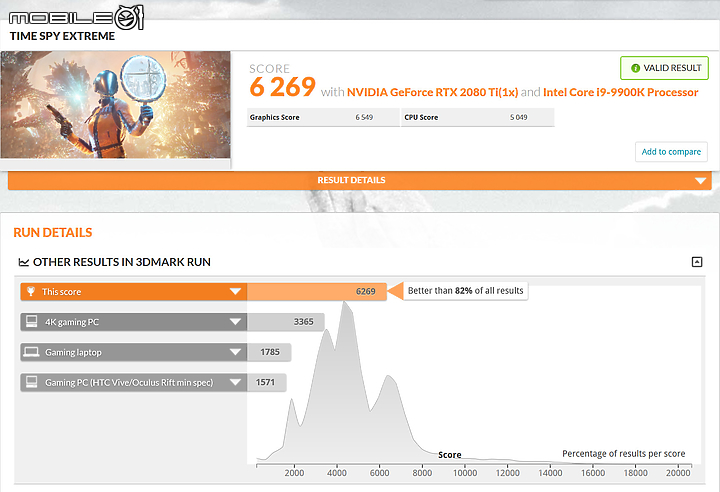Click the 10000 label on chart axis
This screenshot has width=720, height=492.
465,473
